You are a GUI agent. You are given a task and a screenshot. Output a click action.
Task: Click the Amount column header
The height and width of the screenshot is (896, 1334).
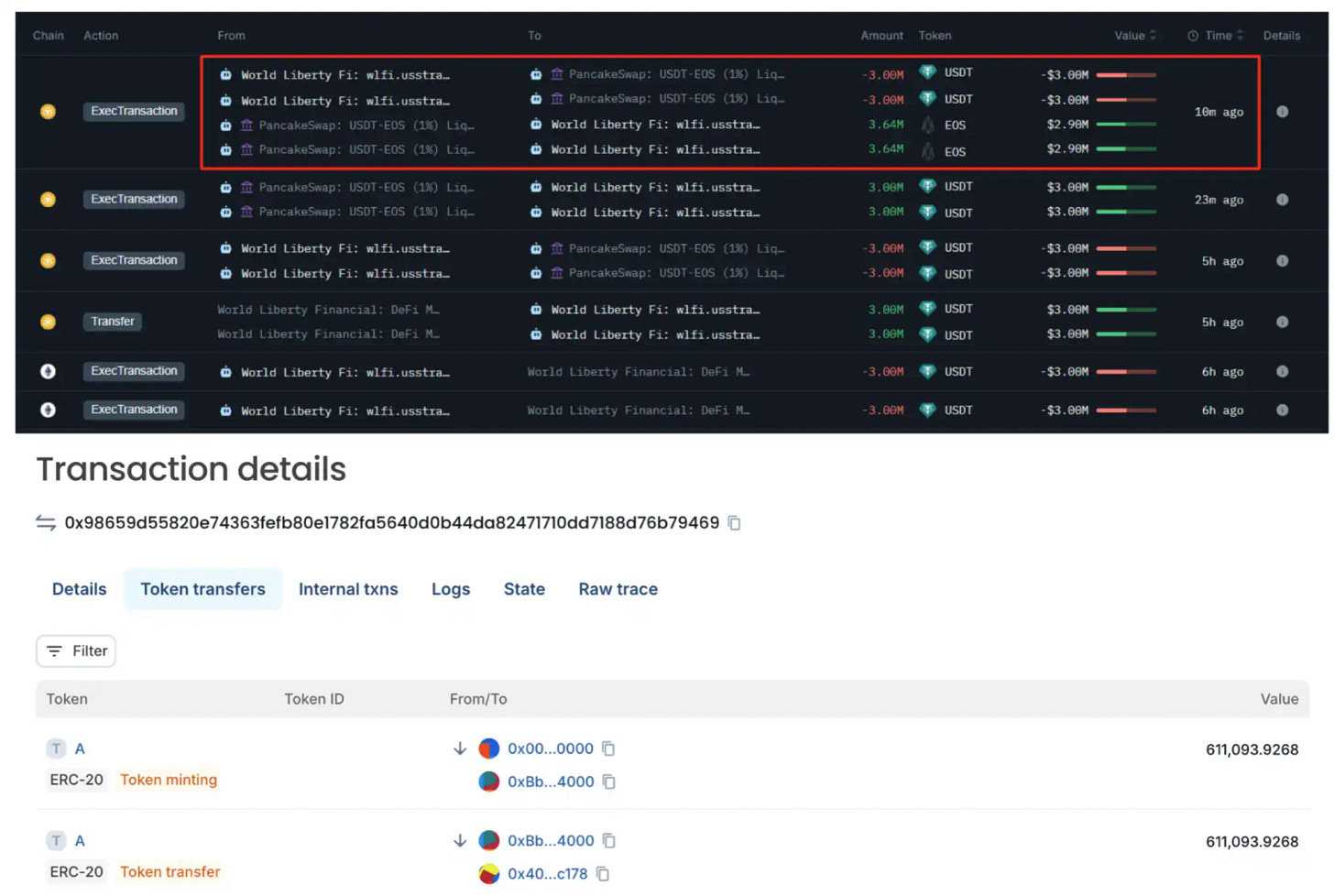coord(881,36)
